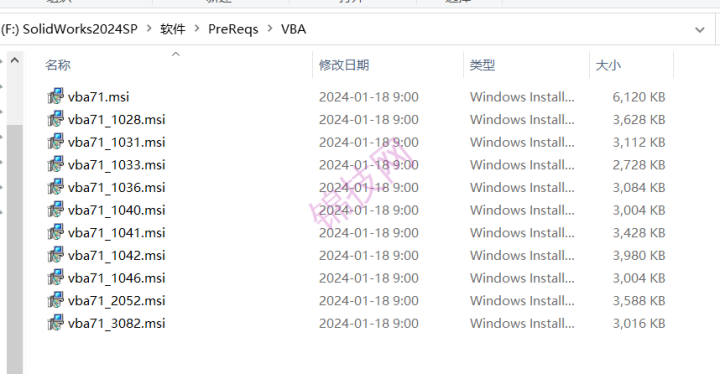The width and height of the screenshot is (720, 374).
Task: Click the vba71.msi installer icon
Action: 56,96
